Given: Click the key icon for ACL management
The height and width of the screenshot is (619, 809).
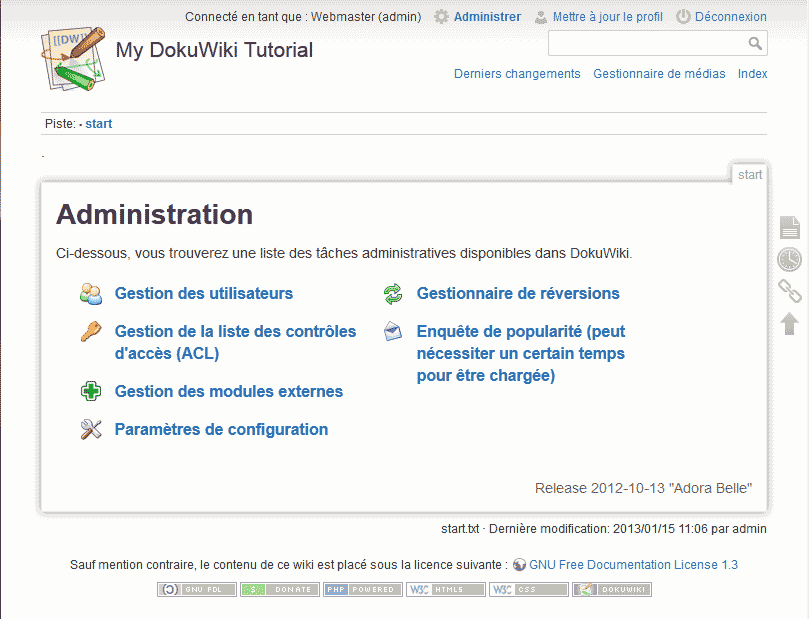Looking at the screenshot, I should 91,332.
